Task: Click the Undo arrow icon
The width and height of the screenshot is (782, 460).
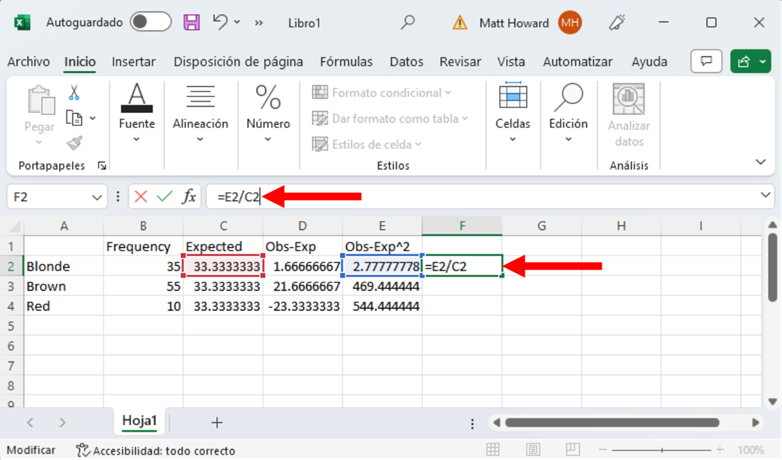Action: point(221,22)
